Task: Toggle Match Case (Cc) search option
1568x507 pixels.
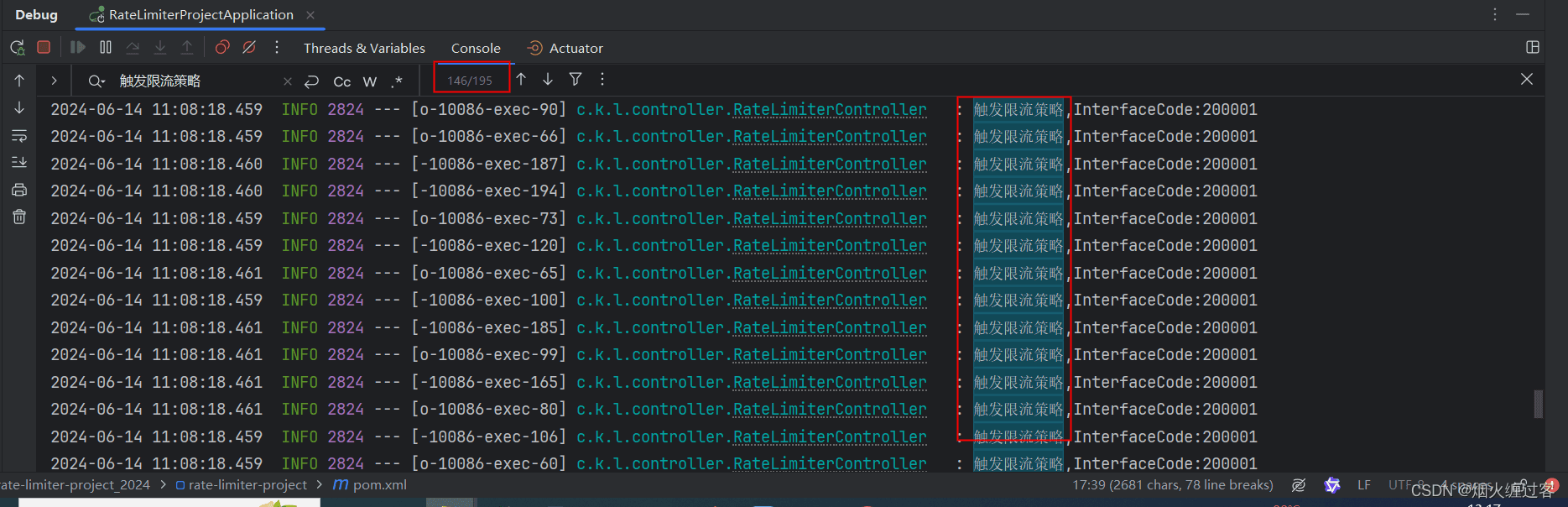Action: (x=342, y=81)
